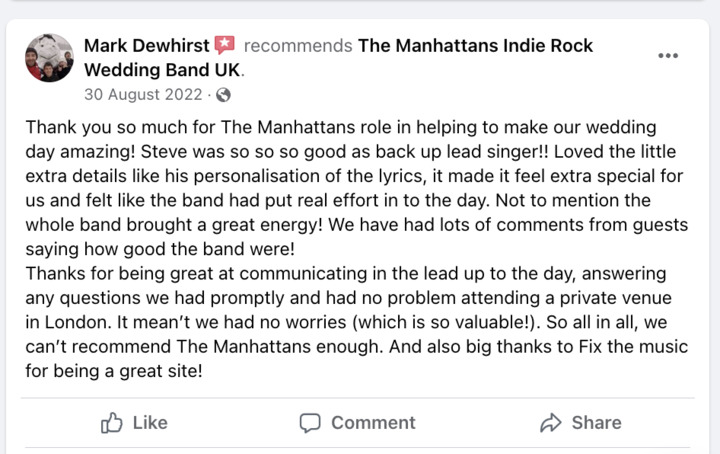Click the Mark Dewhirst name link
This screenshot has width=720, height=454.
pyautogui.click(x=146, y=45)
